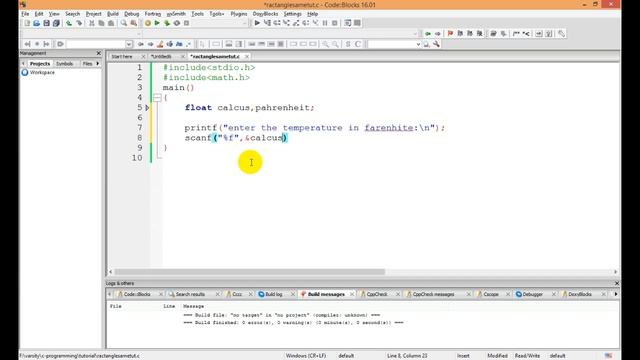Close the Management panel
The width and height of the screenshot is (640, 360).
98,53
